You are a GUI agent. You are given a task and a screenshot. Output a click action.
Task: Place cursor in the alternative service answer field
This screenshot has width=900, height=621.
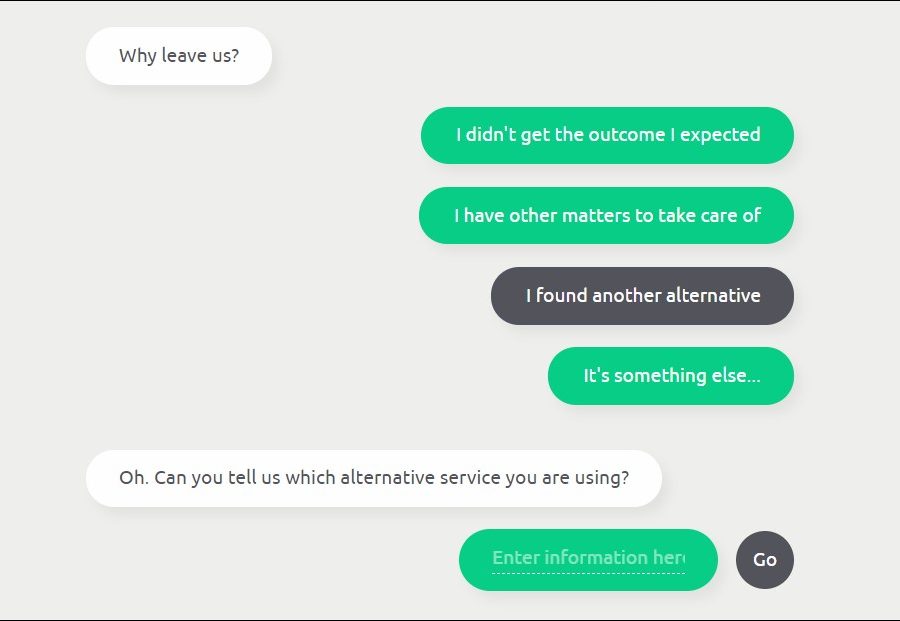(588, 558)
